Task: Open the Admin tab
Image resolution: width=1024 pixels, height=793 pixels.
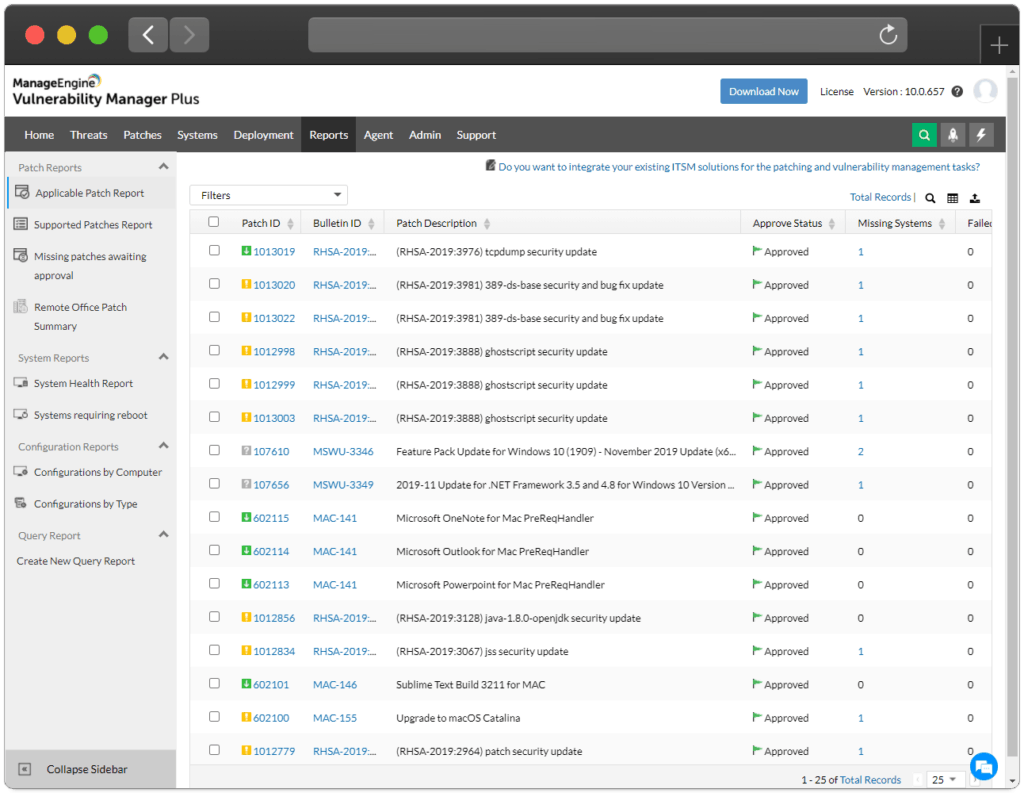Action: pos(425,135)
